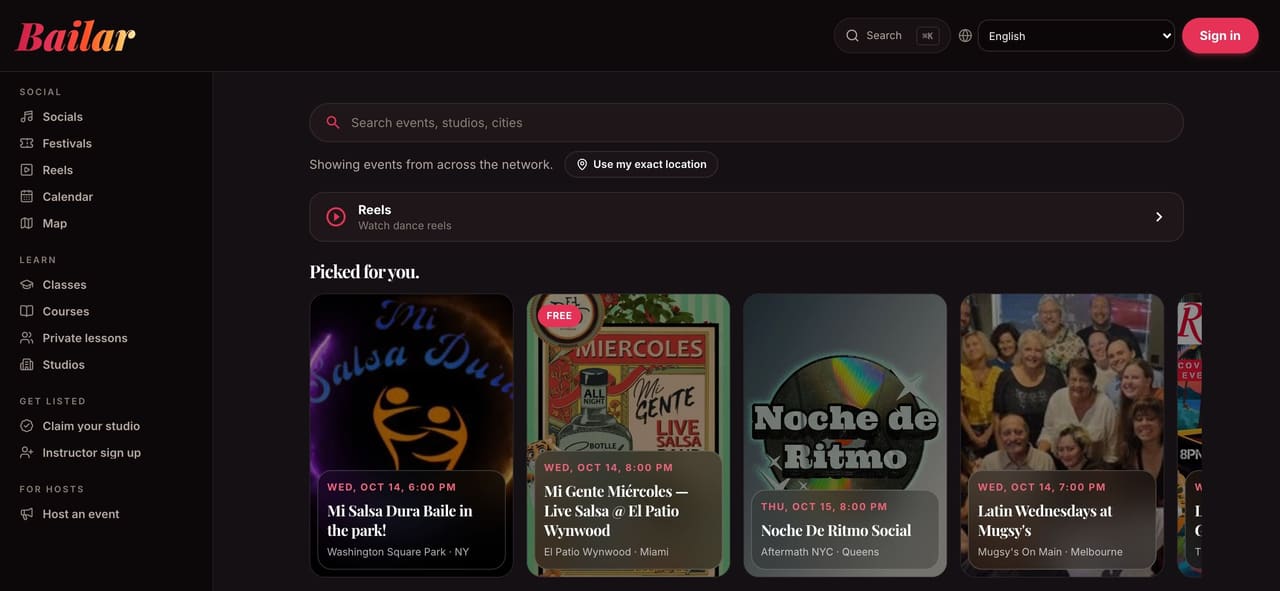Click the Map sidebar icon
The image size is (1280, 591).
tap(27, 223)
